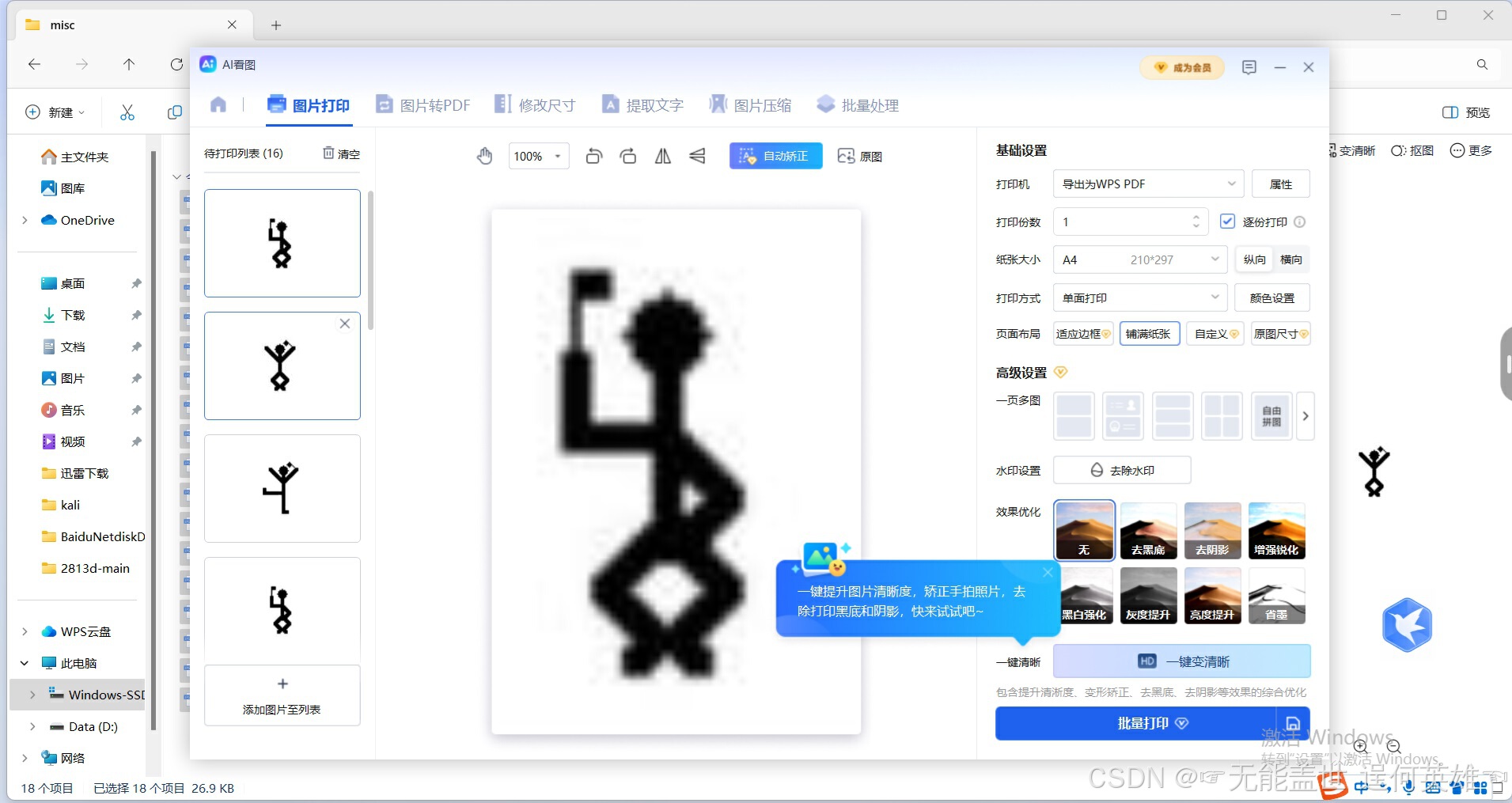The height and width of the screenshot is (803, 1512).
Task: Toggle the 逐份打印 checkbox
Action: [1227, 222]
